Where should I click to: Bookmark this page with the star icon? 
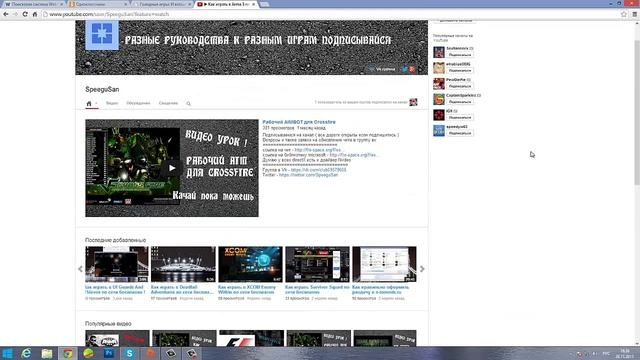pyautogui.click(x=624, y=14)
